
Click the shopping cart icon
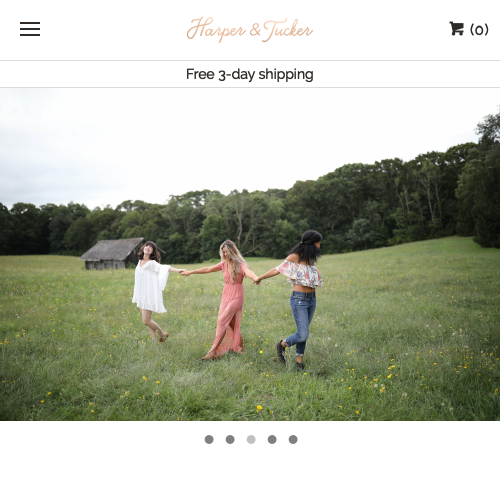[x=456, y=29]
